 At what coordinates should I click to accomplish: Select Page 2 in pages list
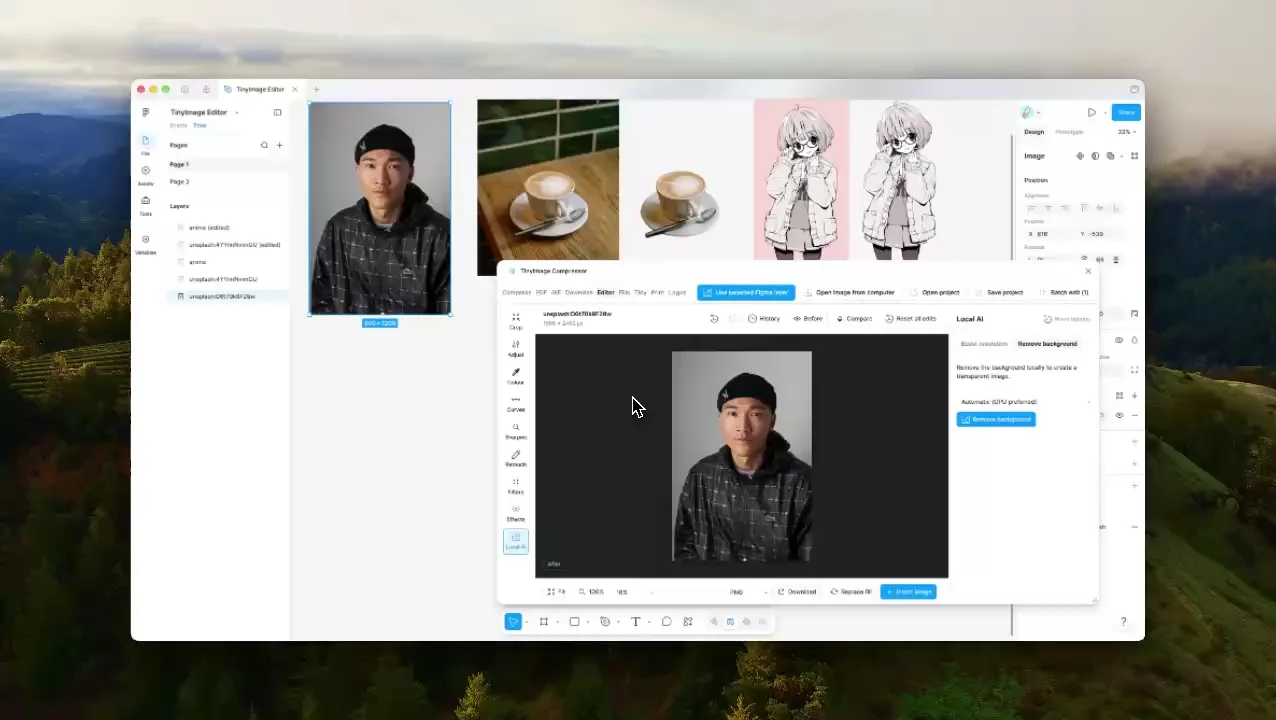pos(179,182)
